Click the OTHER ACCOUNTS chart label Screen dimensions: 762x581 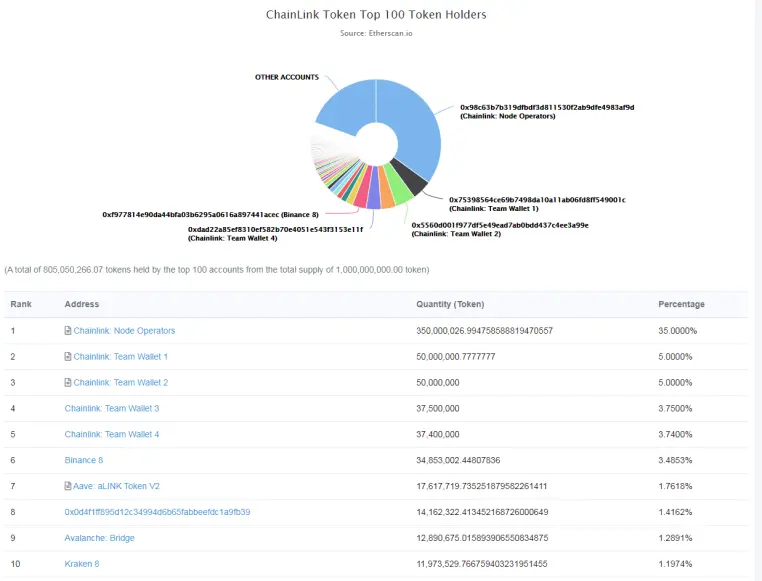[287, 77]
